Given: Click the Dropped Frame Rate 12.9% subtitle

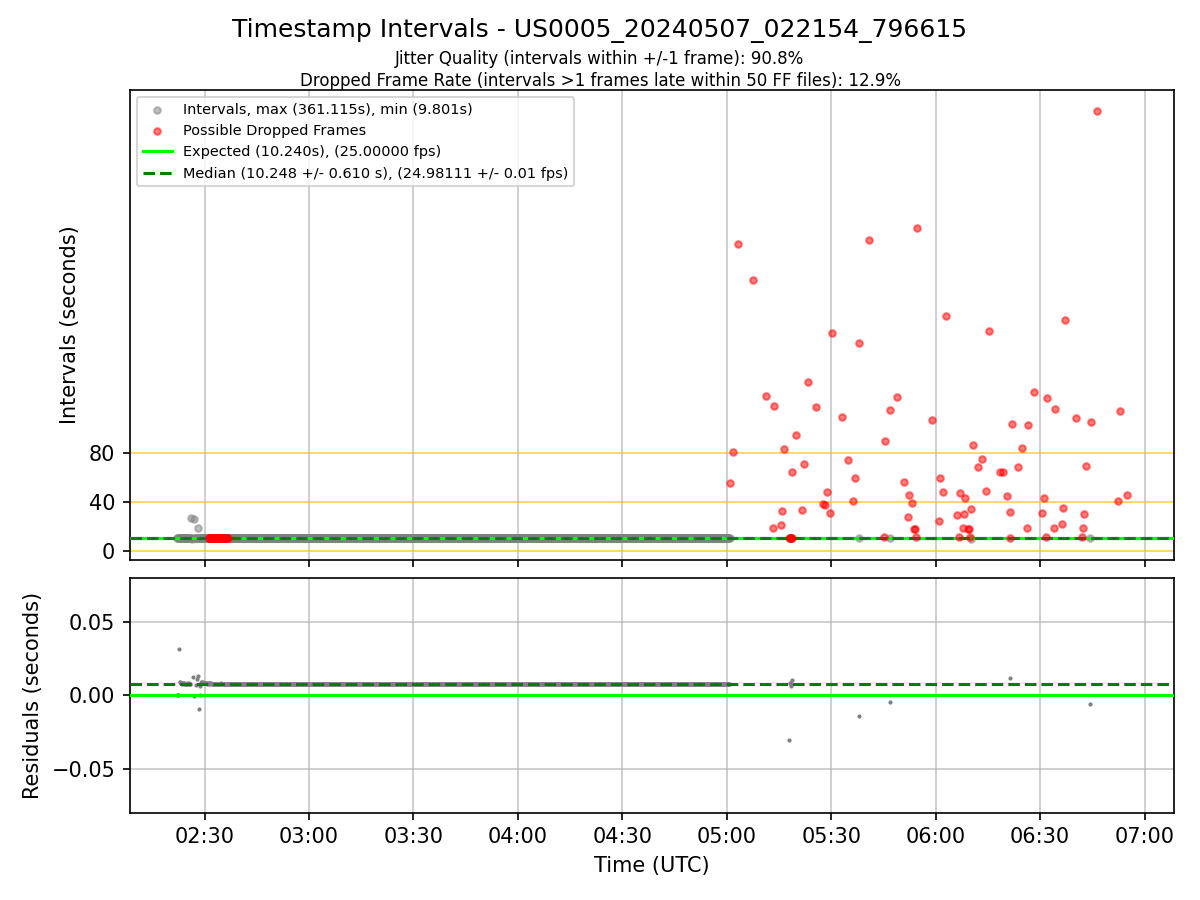Looking at the screenshot, I should pos(600,80).
